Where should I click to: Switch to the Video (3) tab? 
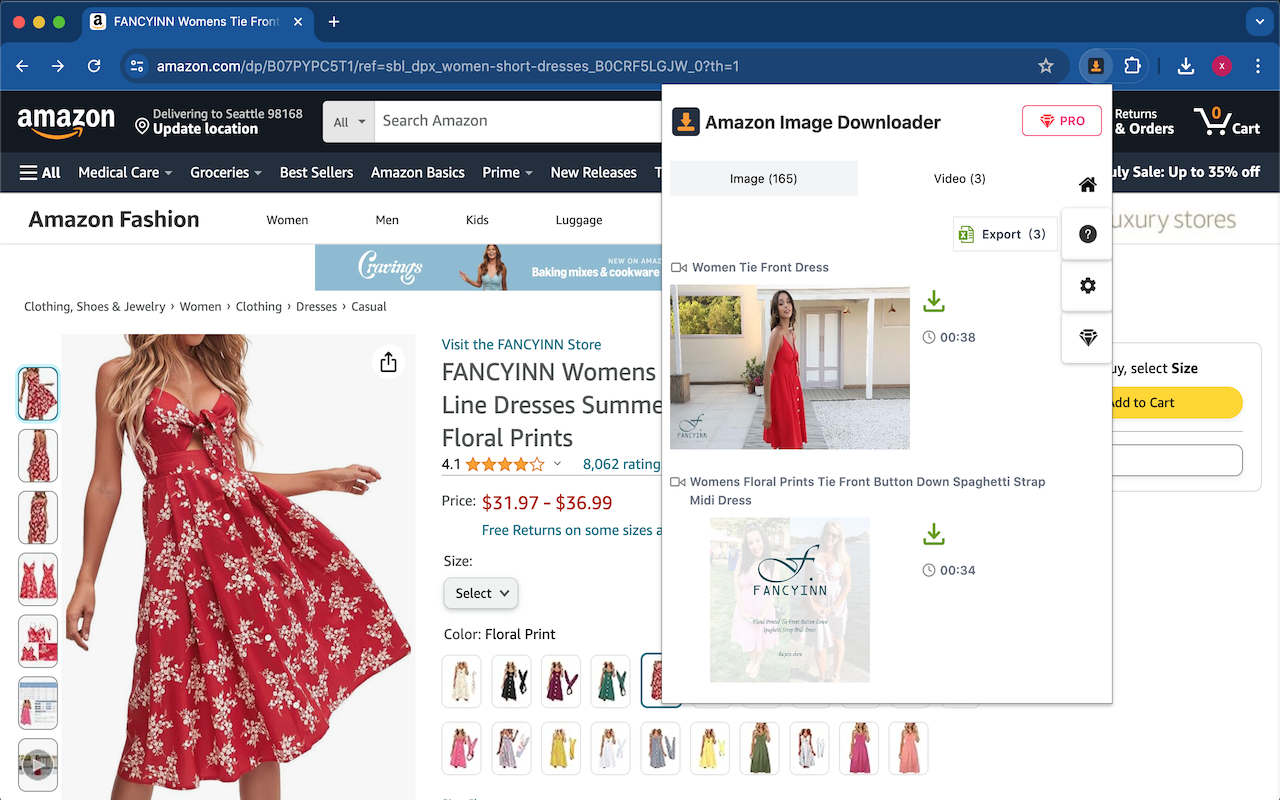(x=959, y=179)
